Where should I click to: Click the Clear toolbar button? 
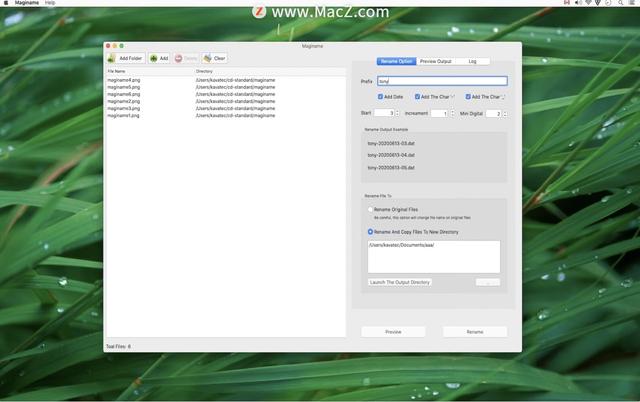point(215,58)
